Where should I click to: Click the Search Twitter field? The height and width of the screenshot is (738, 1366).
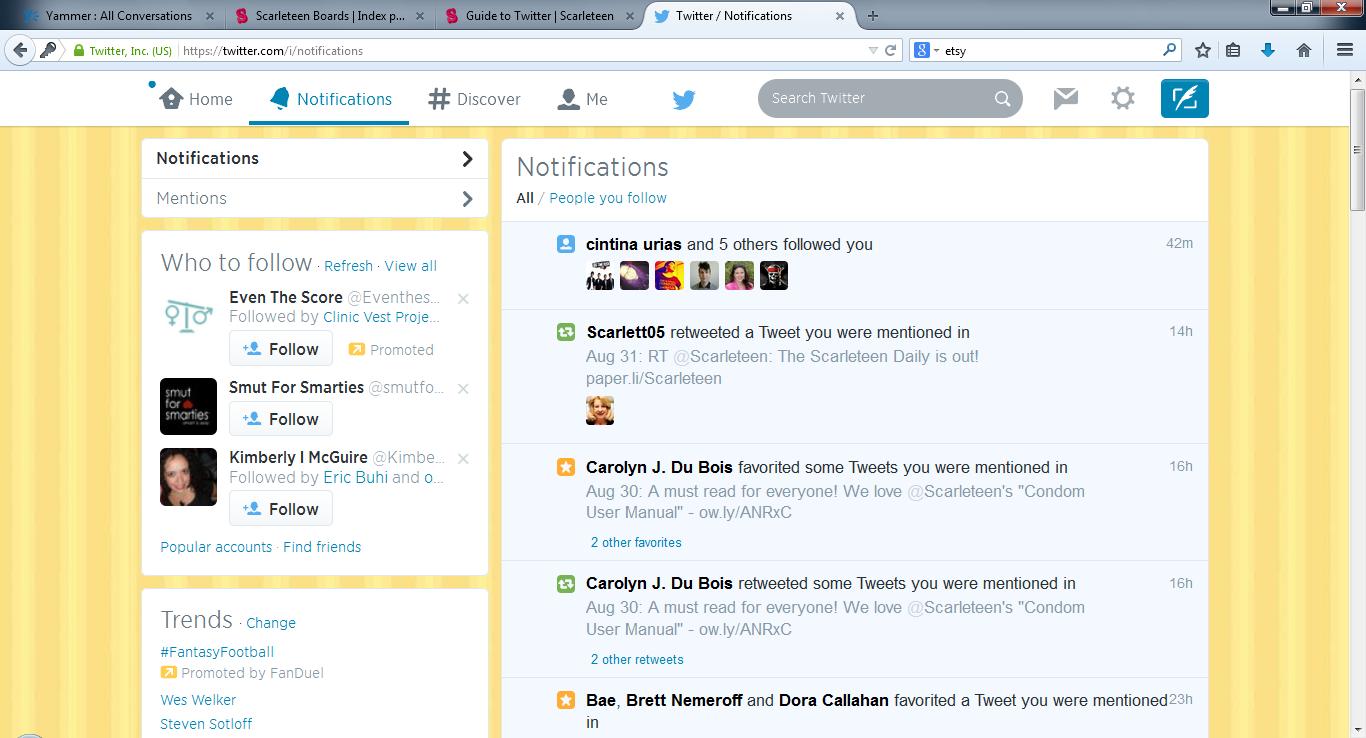pyautogui.click(x=890, y=98)
